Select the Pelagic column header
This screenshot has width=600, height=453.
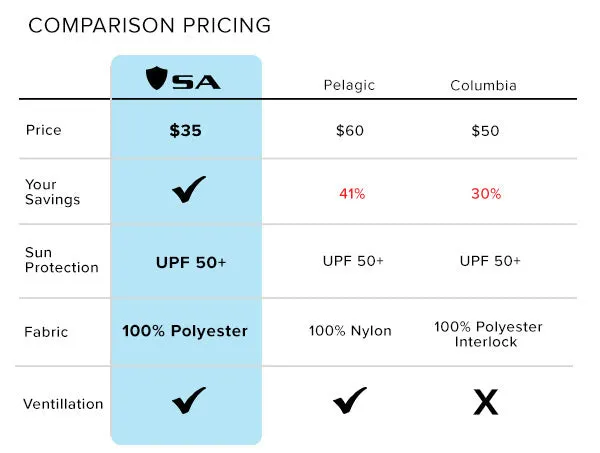pos(349,85)
